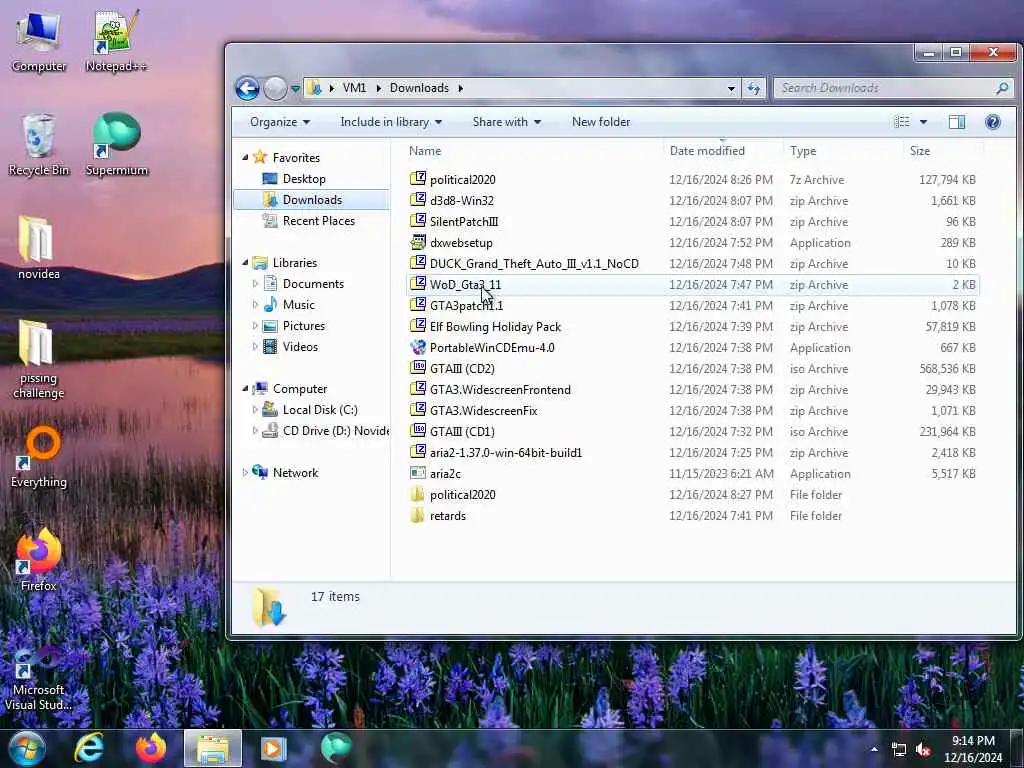The width and height of the screenshot is (1024, 768).
Task: Expand the Network node
Action: click(246, 473)
